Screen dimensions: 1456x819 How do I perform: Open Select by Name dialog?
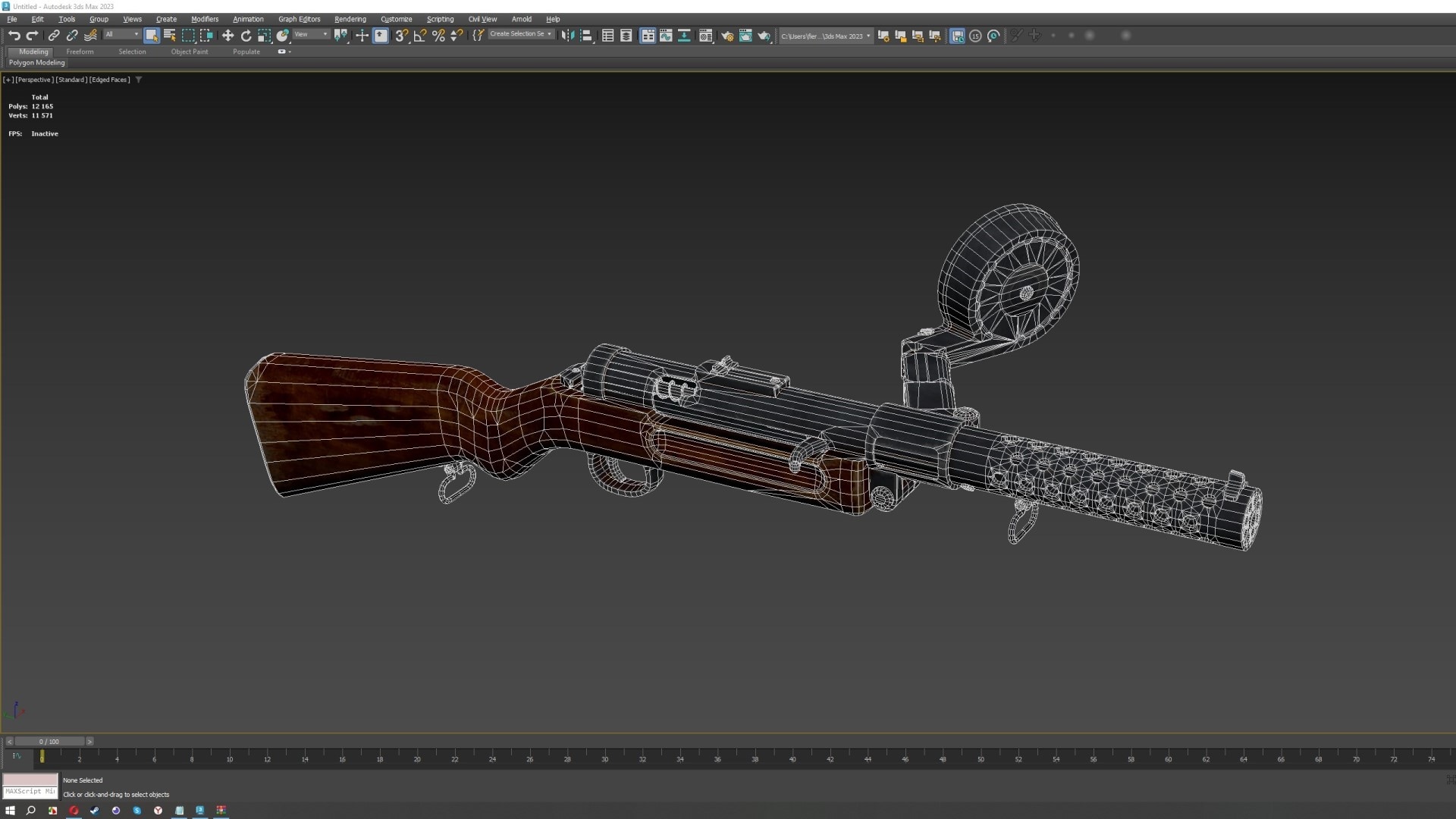(x=170, y=36)
